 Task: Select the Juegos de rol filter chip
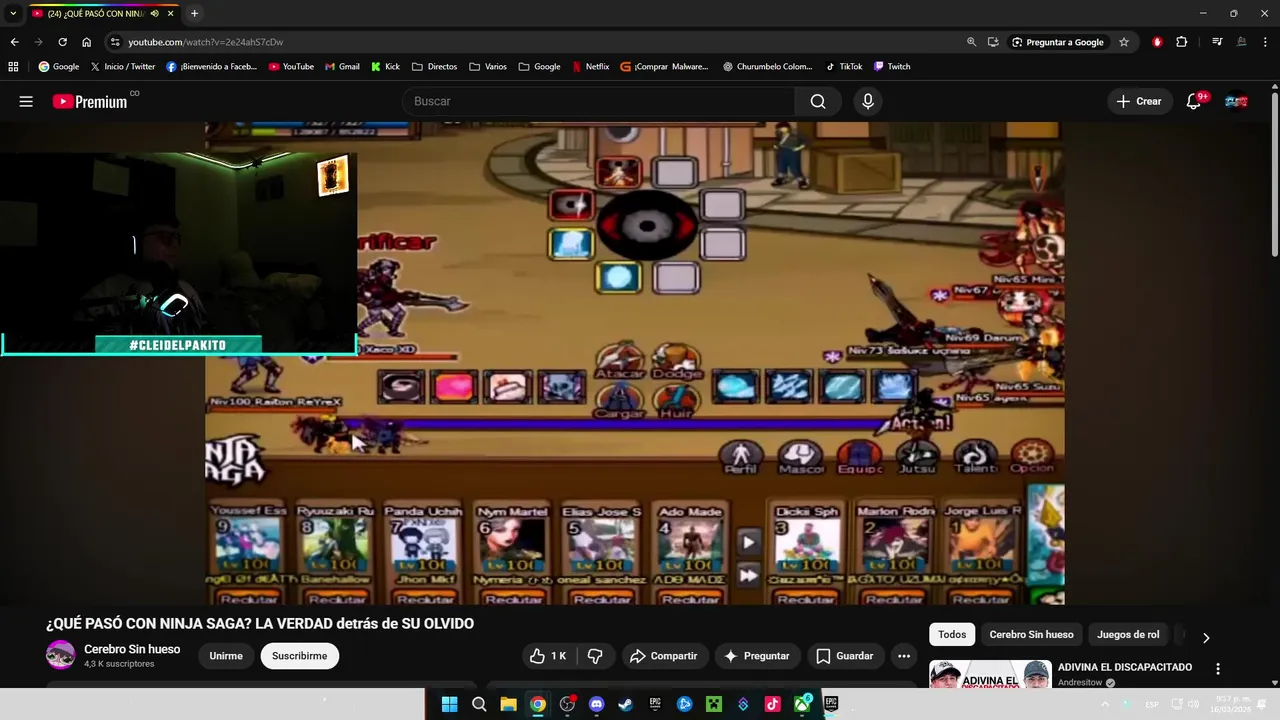point(1128,634)
